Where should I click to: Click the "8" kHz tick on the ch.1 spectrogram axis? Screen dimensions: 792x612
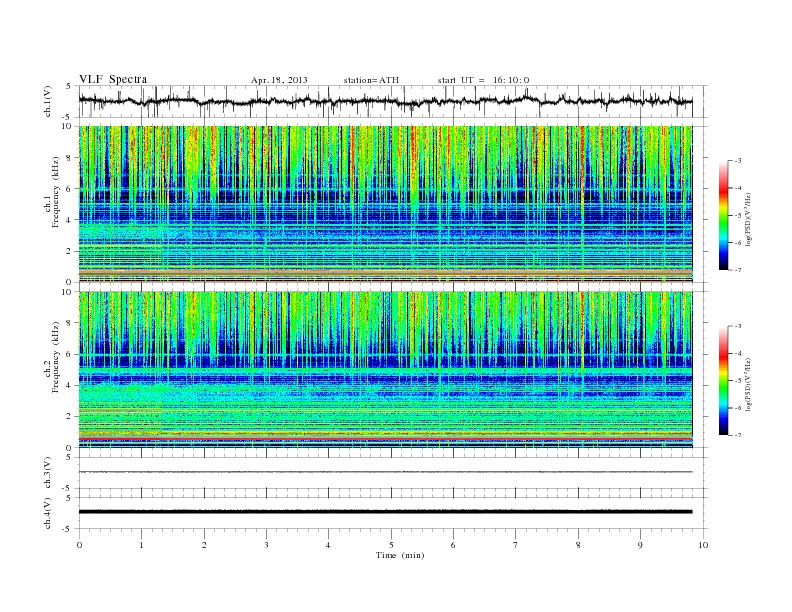pyautogui.click(x=69, y=158)
